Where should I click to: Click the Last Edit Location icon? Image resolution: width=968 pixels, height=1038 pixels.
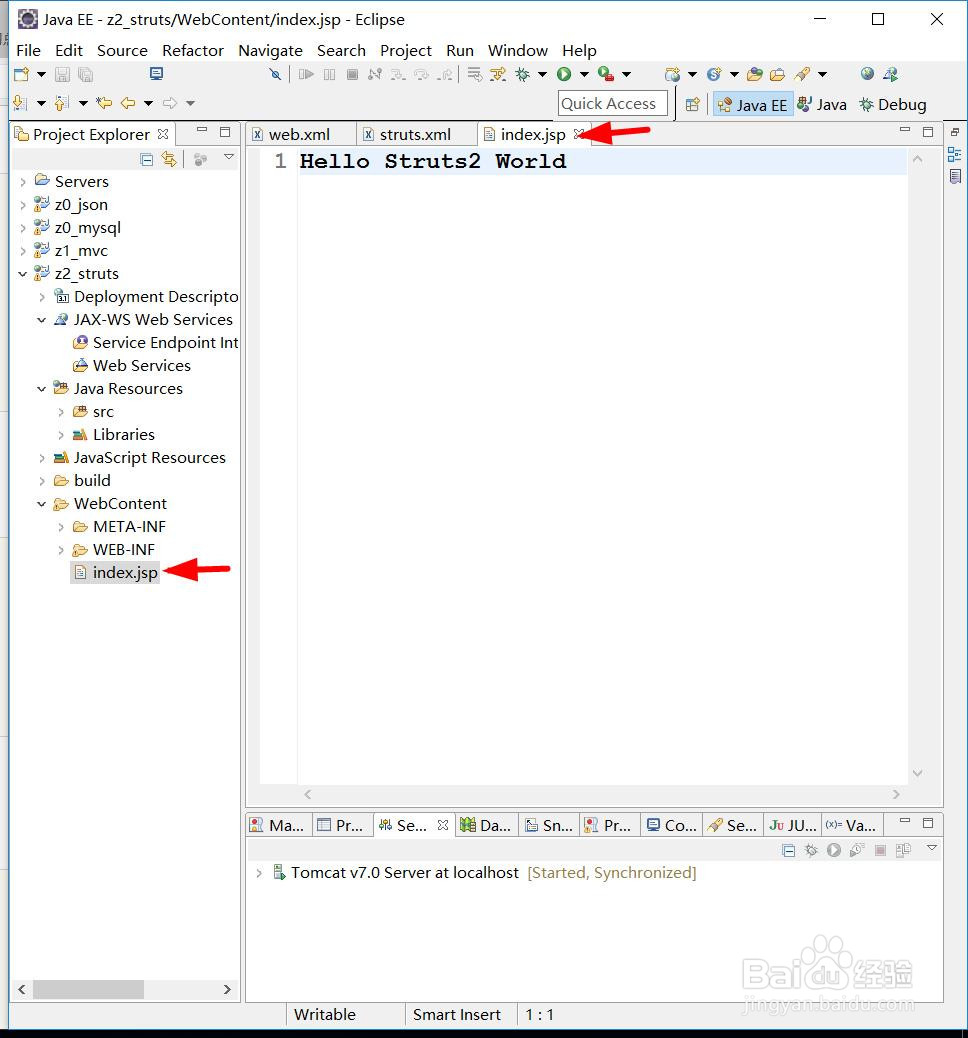(104, 103)
